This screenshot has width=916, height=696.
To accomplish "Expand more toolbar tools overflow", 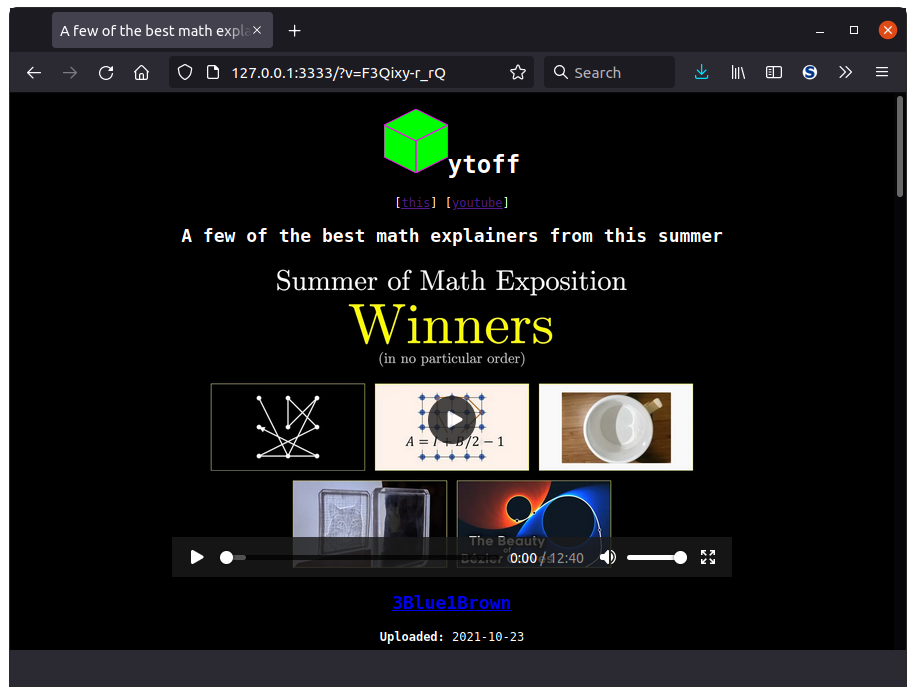I will 845,72.
